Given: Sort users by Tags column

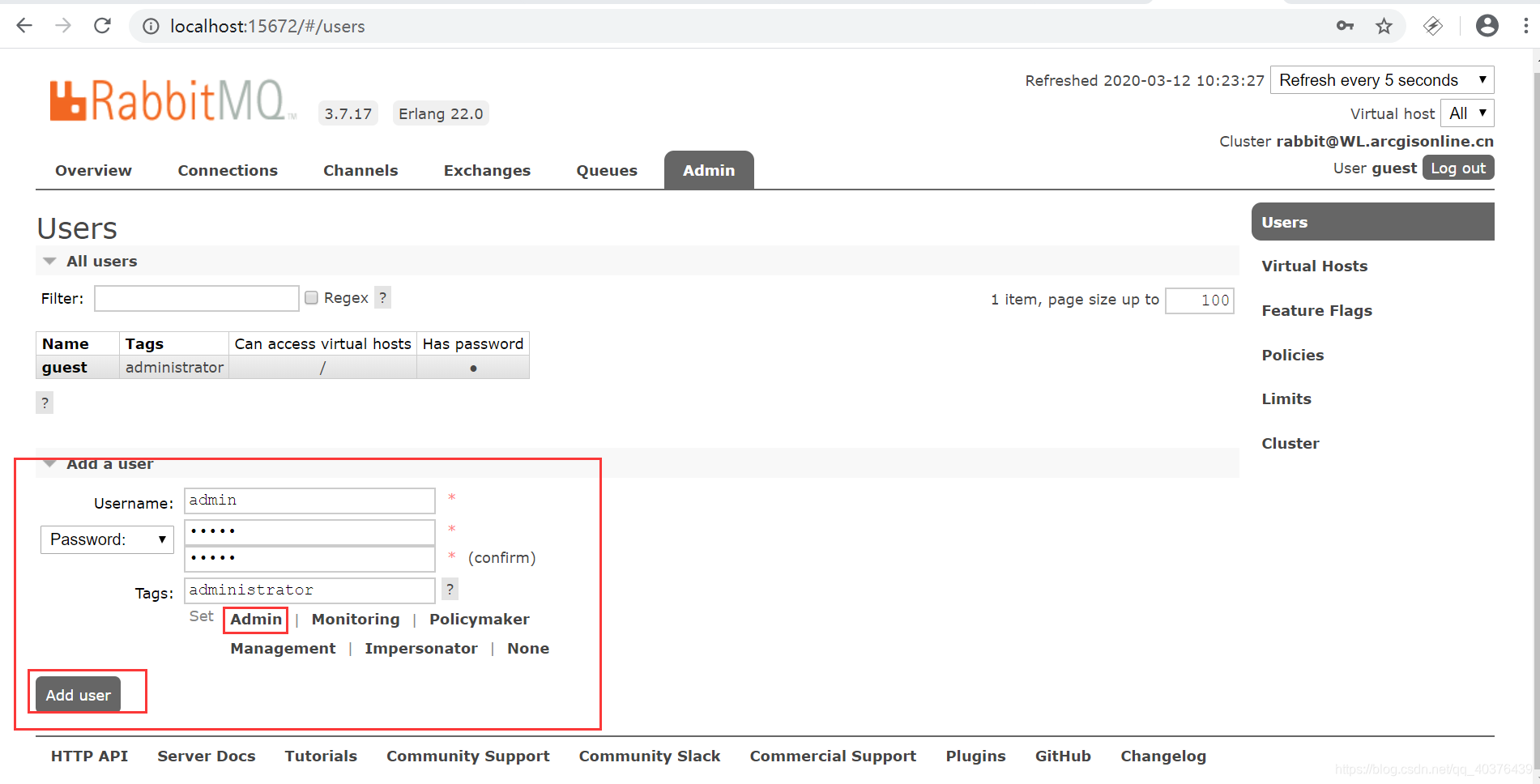Looking at the screenshot, I should click(x=144, y=343).
